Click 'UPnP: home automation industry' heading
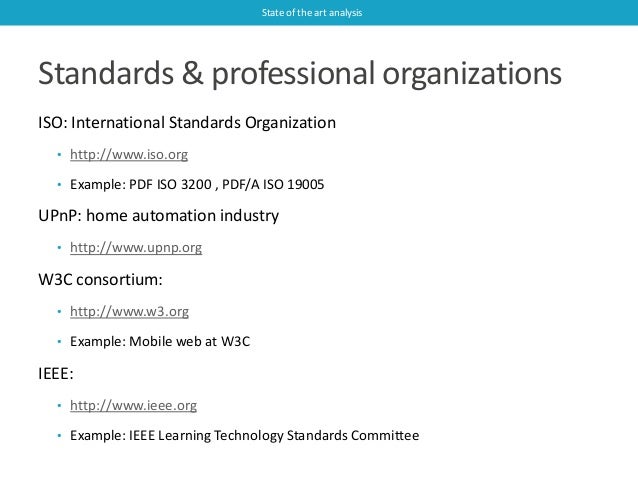The image size is (638, 479). pos(159,216)
